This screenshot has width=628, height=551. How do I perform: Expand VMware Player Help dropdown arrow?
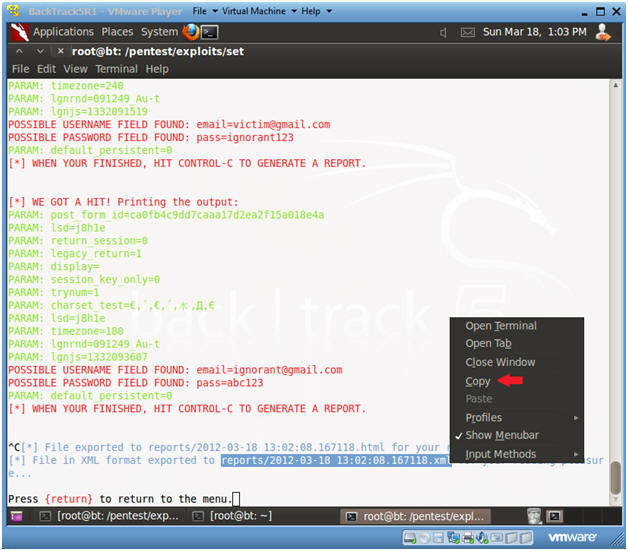pyautogui.click(x=329, y=11)
